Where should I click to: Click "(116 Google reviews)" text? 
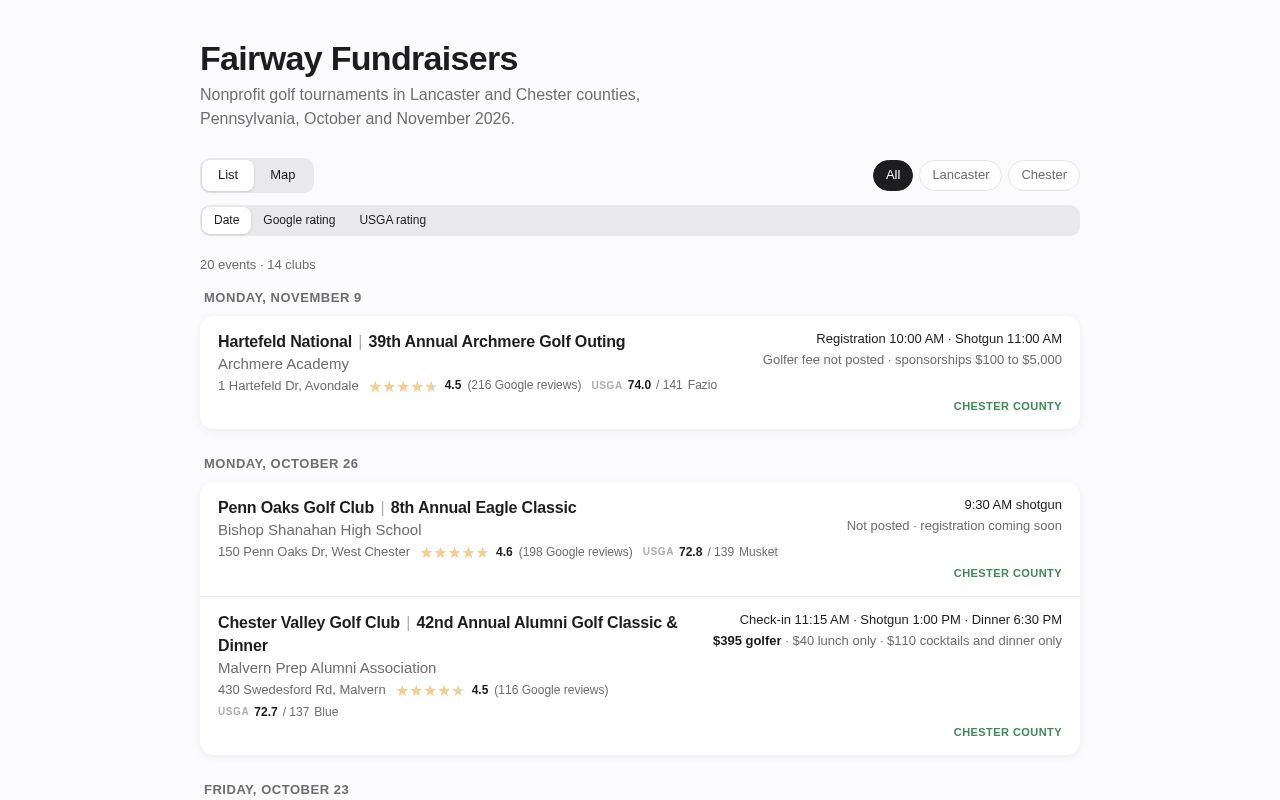point(551,690)
